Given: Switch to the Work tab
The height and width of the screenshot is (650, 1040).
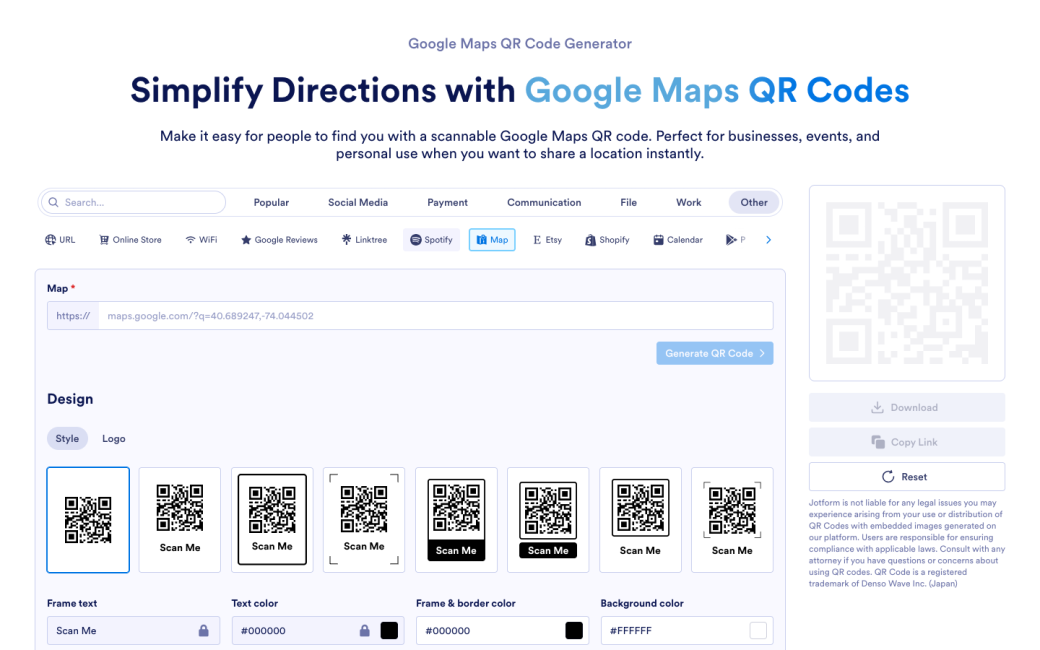Looking at the screenshot, I should [688, 202].
